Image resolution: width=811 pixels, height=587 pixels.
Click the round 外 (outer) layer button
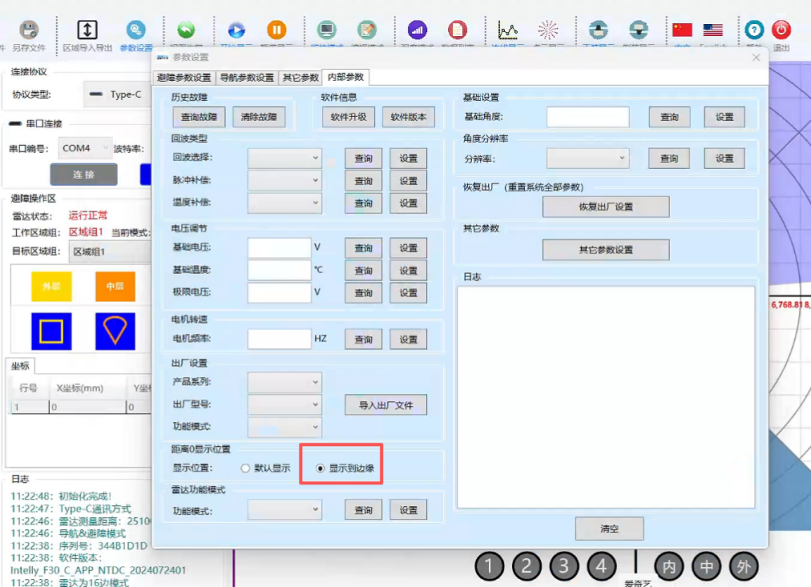pyautogui.click(x=744, y=567)
